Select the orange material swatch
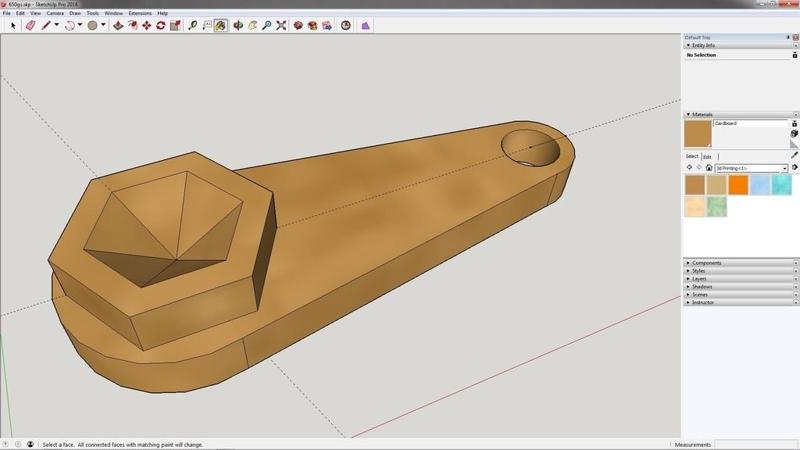The image size is (800, 450). [738, 184]
